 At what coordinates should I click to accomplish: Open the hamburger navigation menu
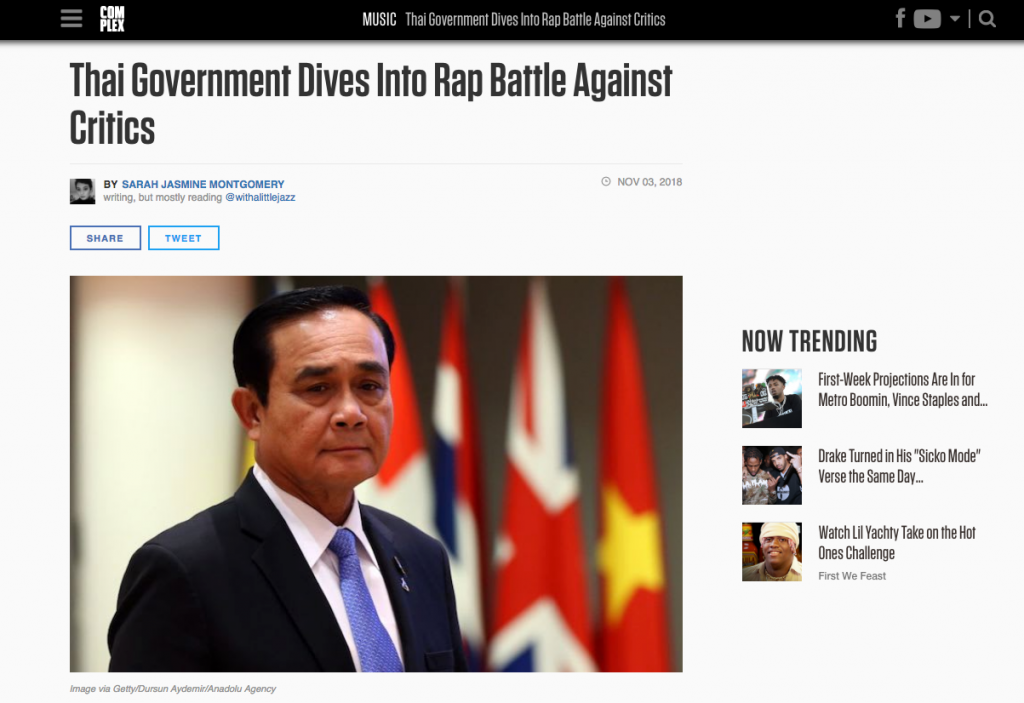pyautogui.click(x=71, y=19)
